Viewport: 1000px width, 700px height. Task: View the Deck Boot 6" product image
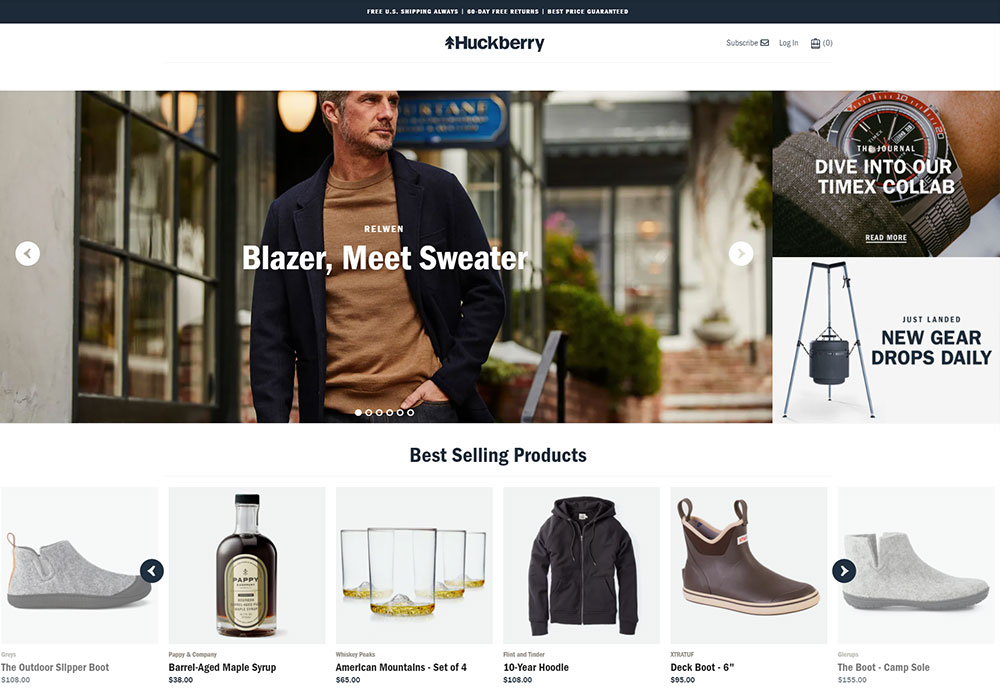click(x=749, y=565)
